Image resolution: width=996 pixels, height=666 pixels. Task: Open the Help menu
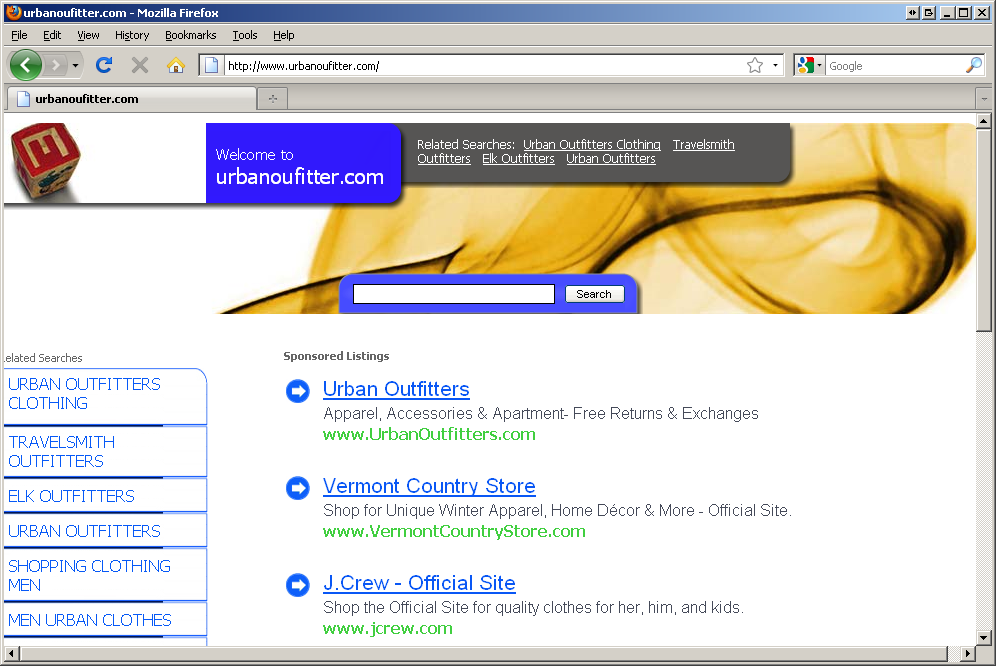tap(283, 35)
